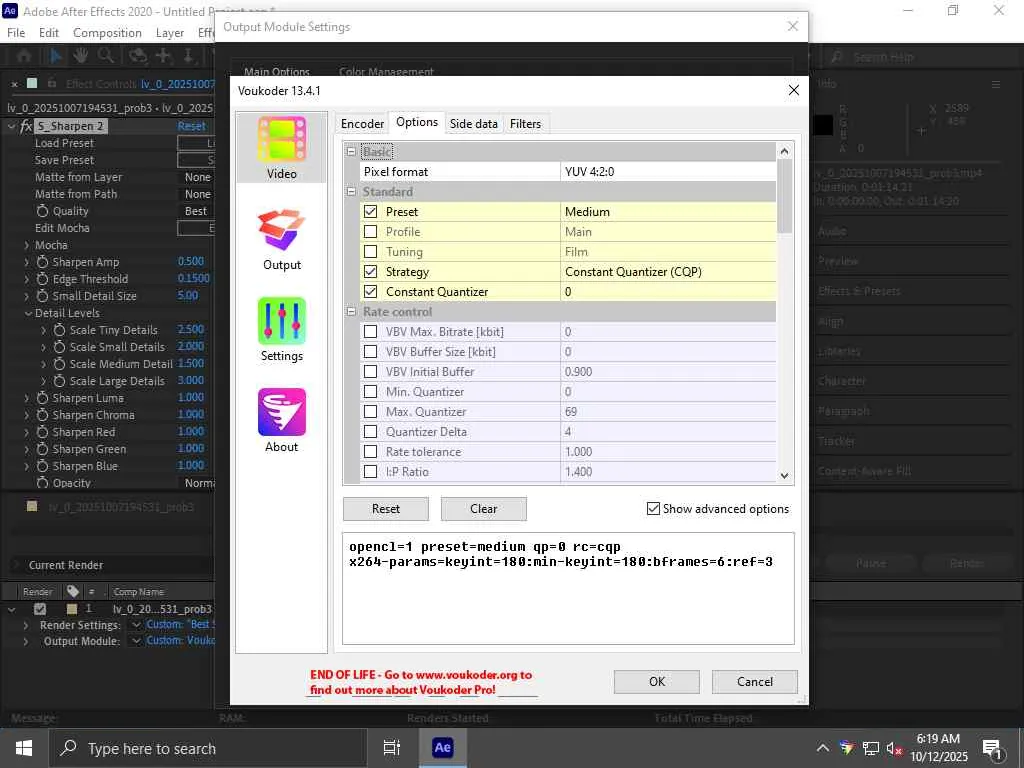The height and width of the screenshot is (768, 1024).
Task: Open the Preset value Medium dropdown
Action: 668,212
